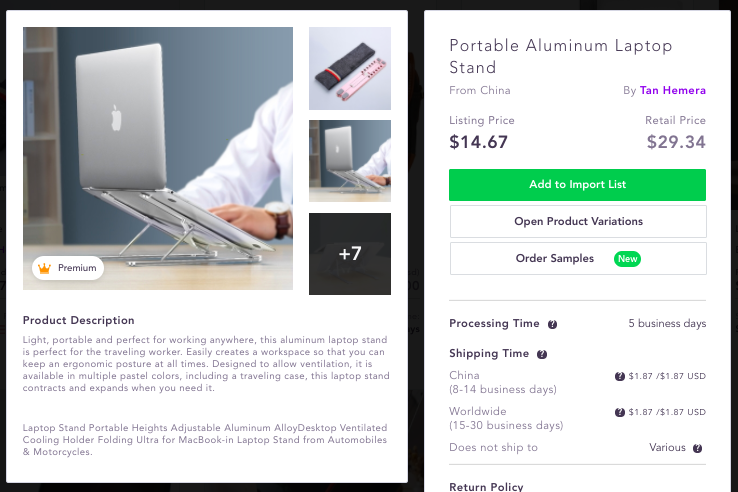Open Product Variations
The height and width of the screenshot is (492, 738).
[578, 222]
